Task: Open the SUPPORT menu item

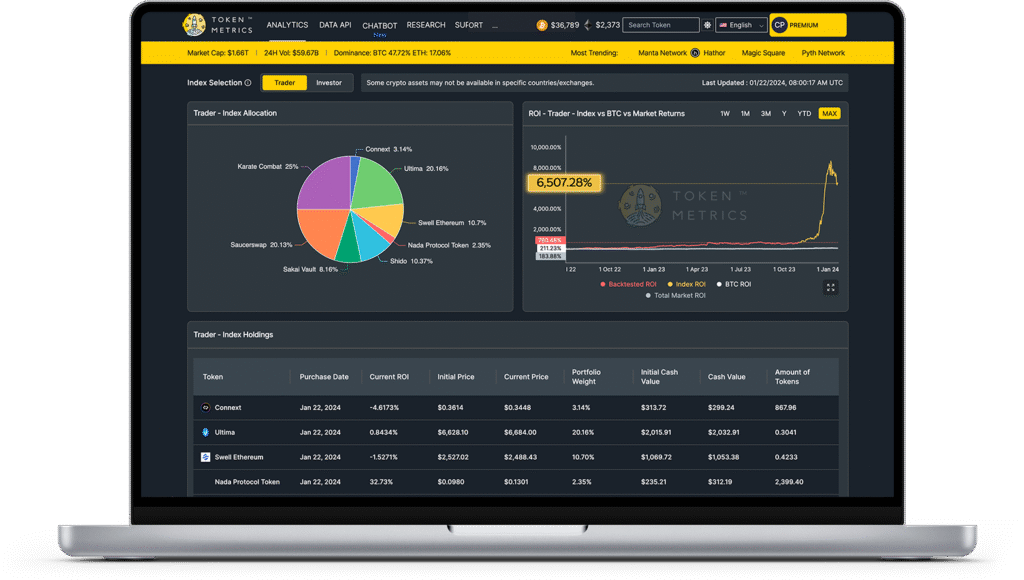Action: 469,25
